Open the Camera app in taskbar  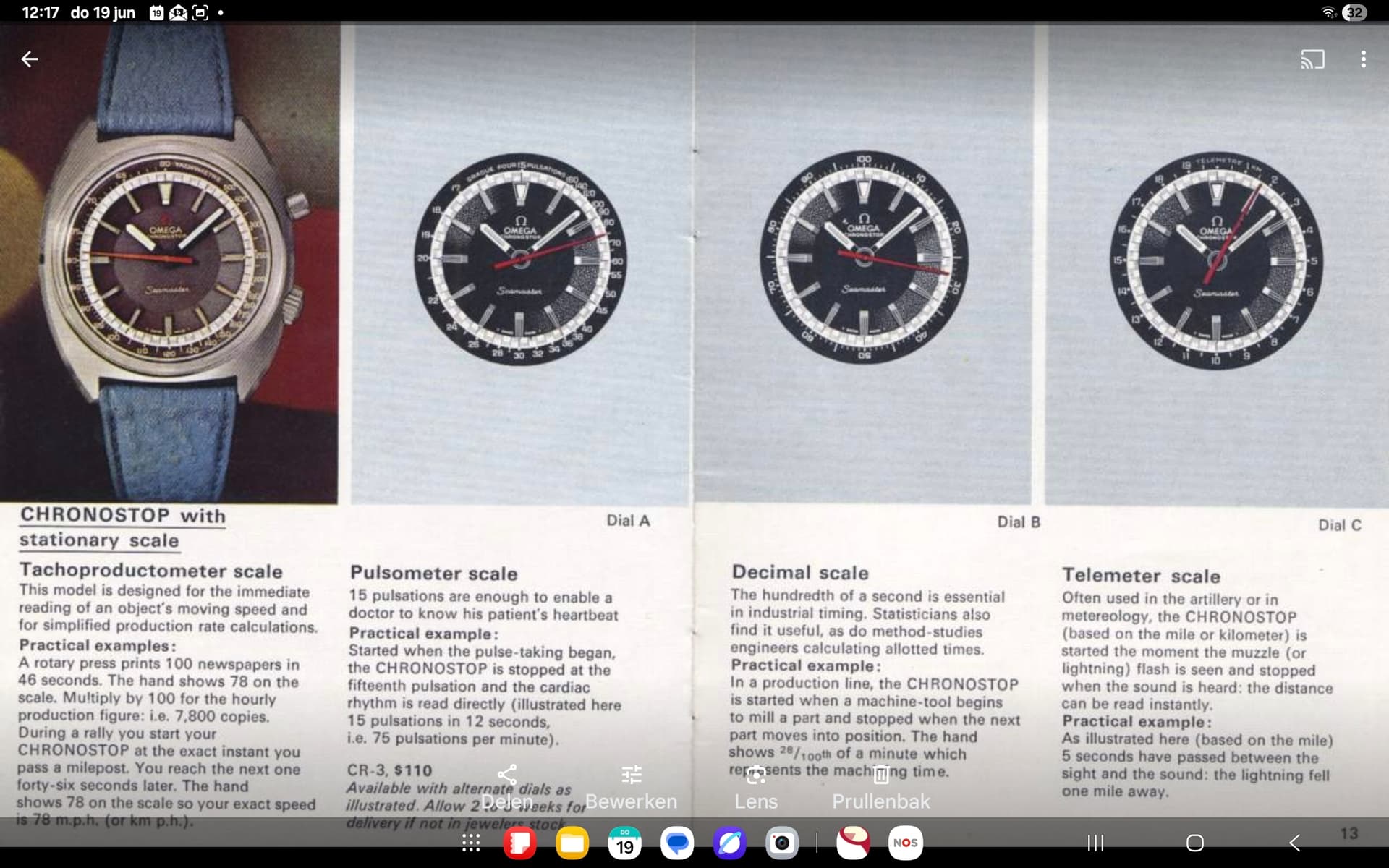[x=782, y=843]
